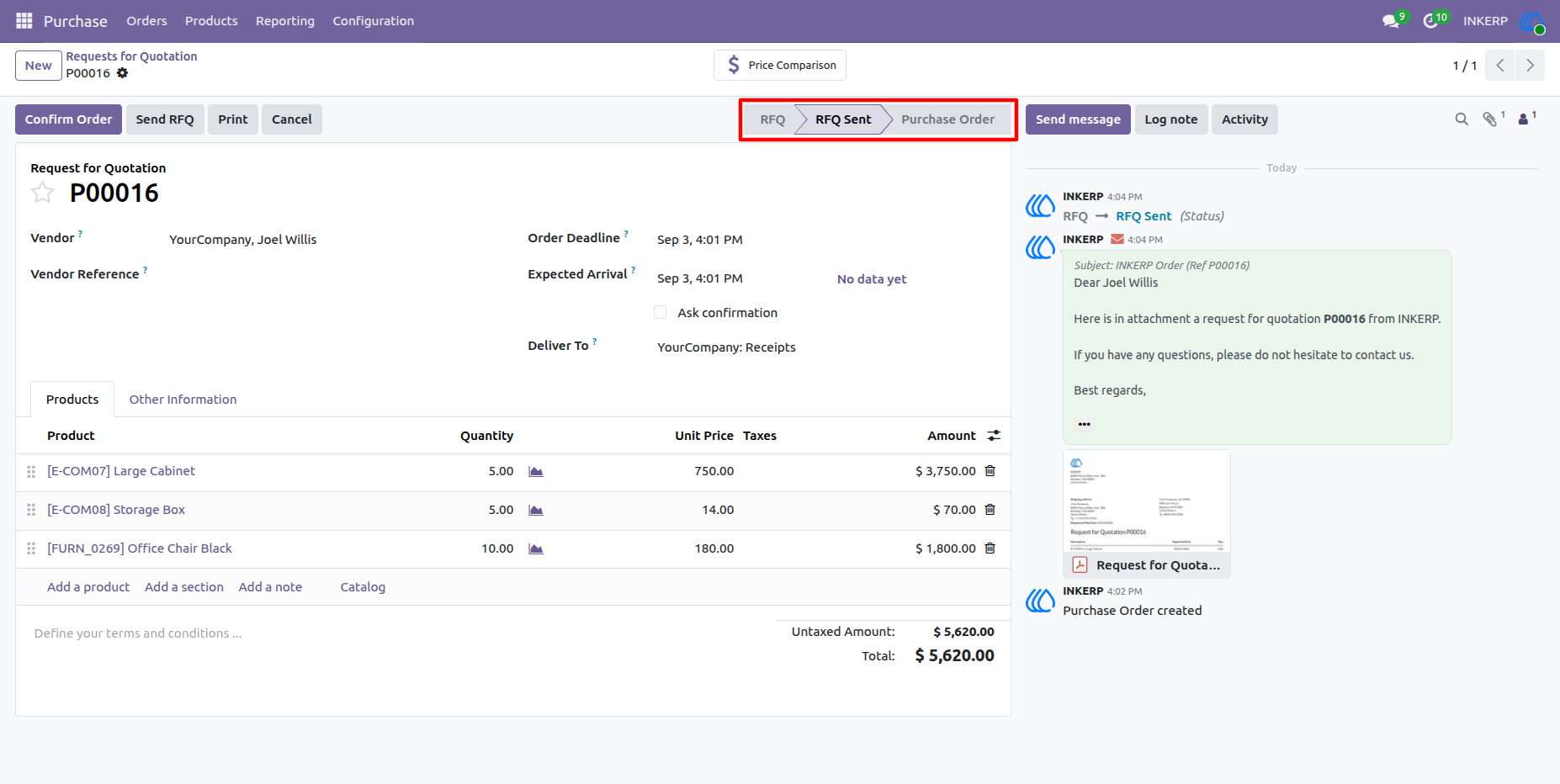Image resolution: width=1560 pixels, height=784 pixels.
Task: Open forecast chart icon for Large Cabinet
Action: coord(536,471)
